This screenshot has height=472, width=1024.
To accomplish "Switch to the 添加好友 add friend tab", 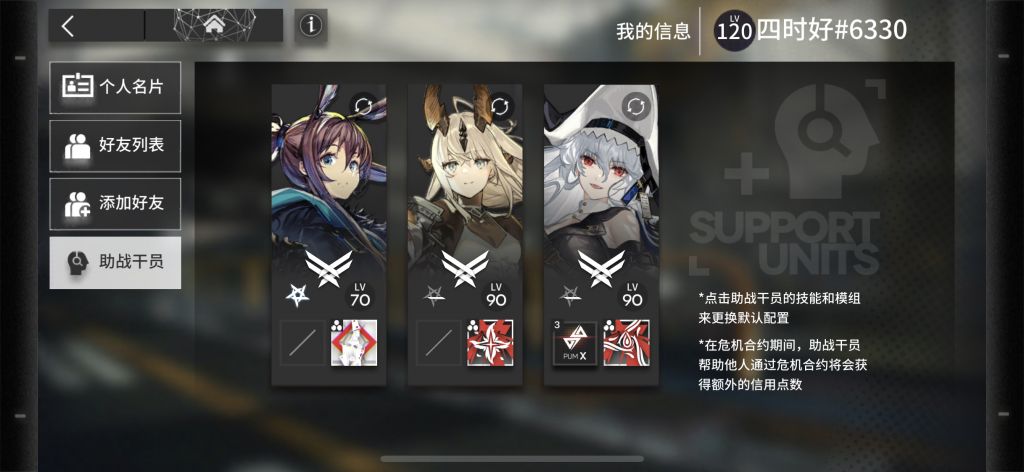I will click(115, 204).
